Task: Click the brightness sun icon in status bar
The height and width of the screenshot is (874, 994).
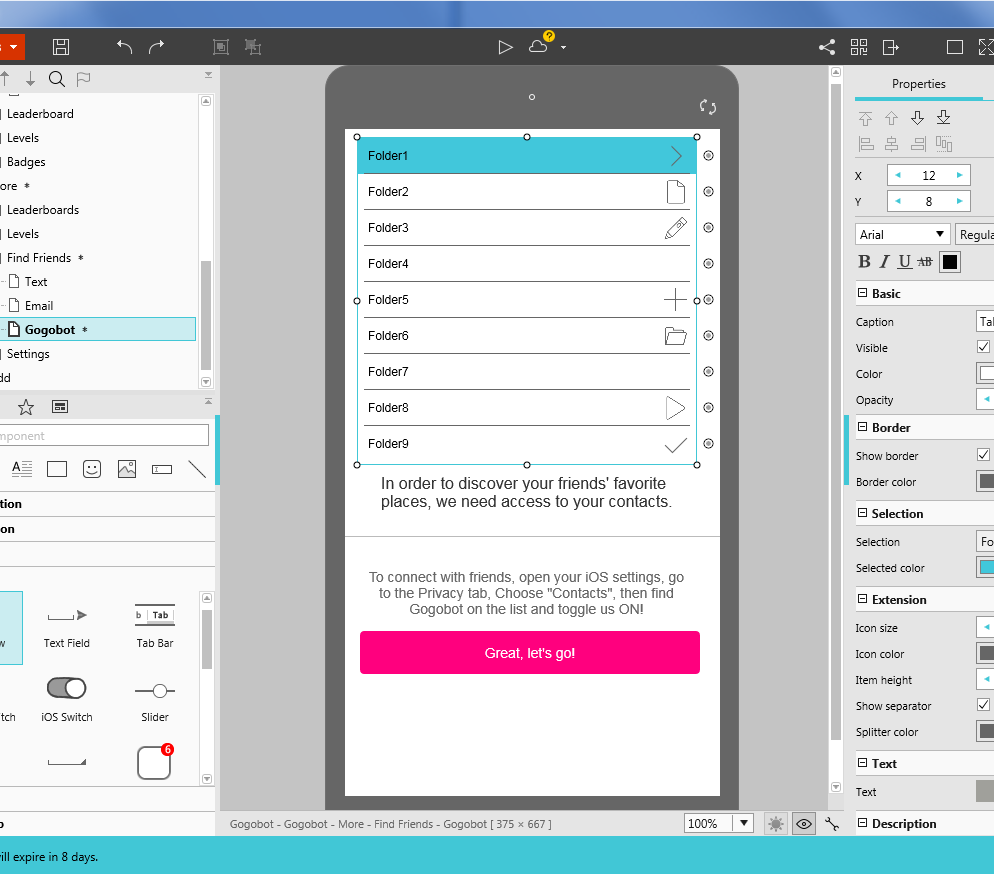Action: 775,824
